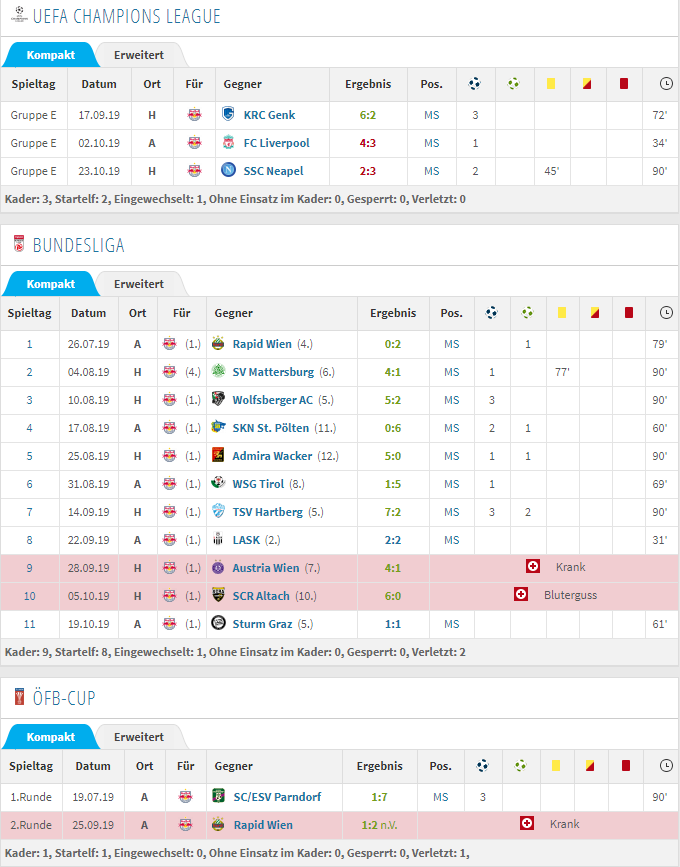Click the Bundesliga league logo icon
680x867 pixels.
pos(19,244)
